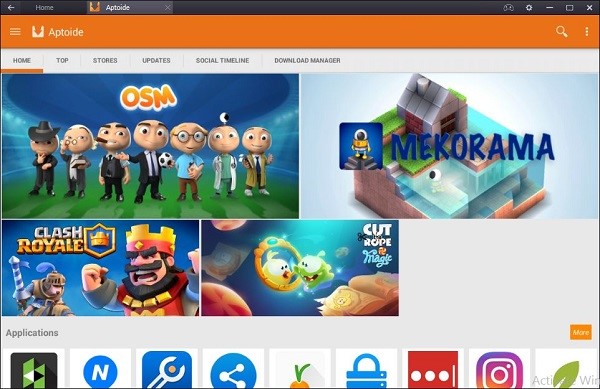Go to the UPDATES tab
The height and width of the screenshot is (389, 600).
pyautogui.click(x=156, y=60)
